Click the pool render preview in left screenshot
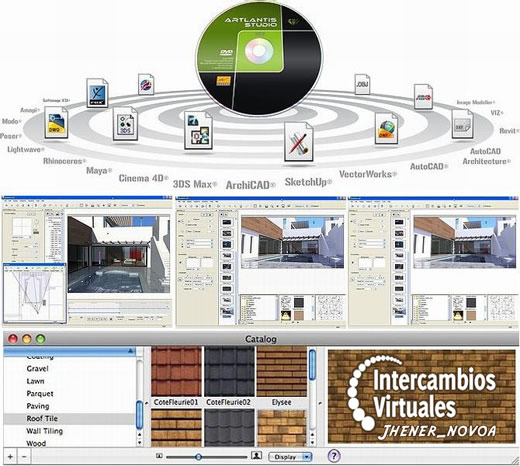Viewport: 520px width, 466px height. point(119,254)
